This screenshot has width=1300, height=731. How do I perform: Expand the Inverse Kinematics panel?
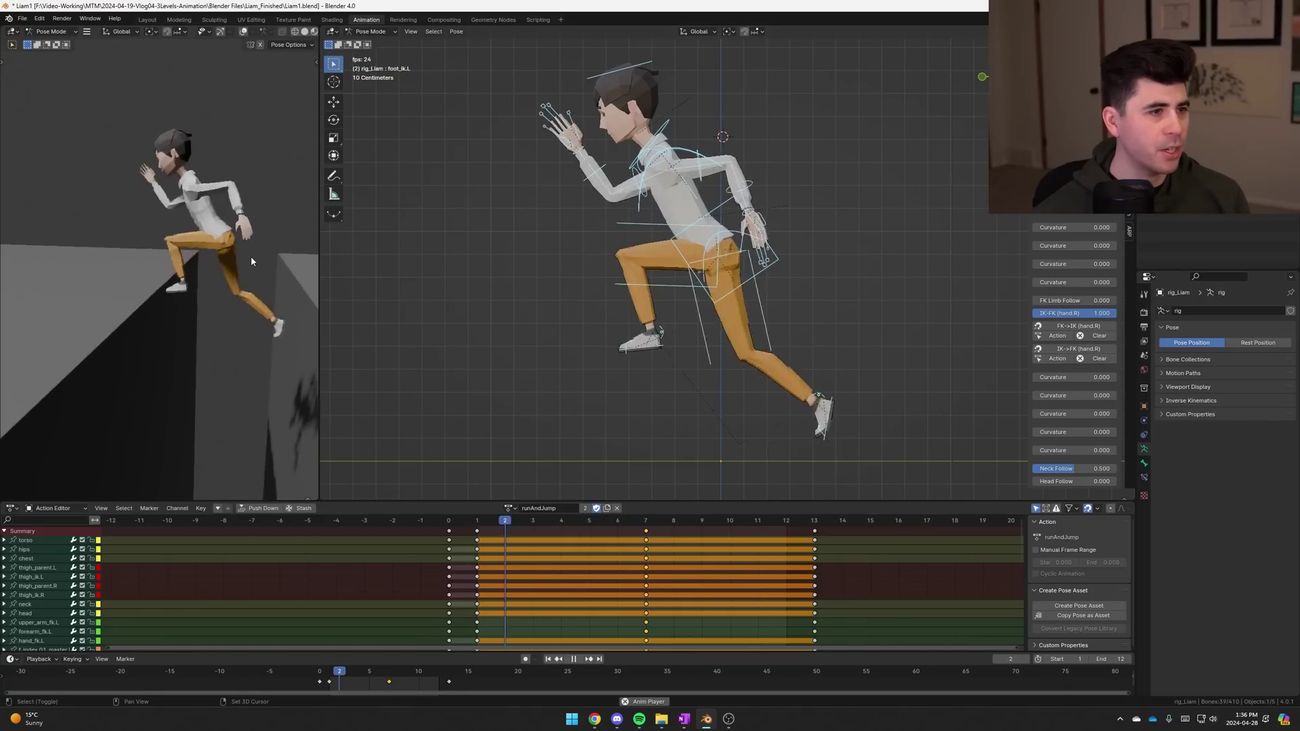[x=1190, y=401]
